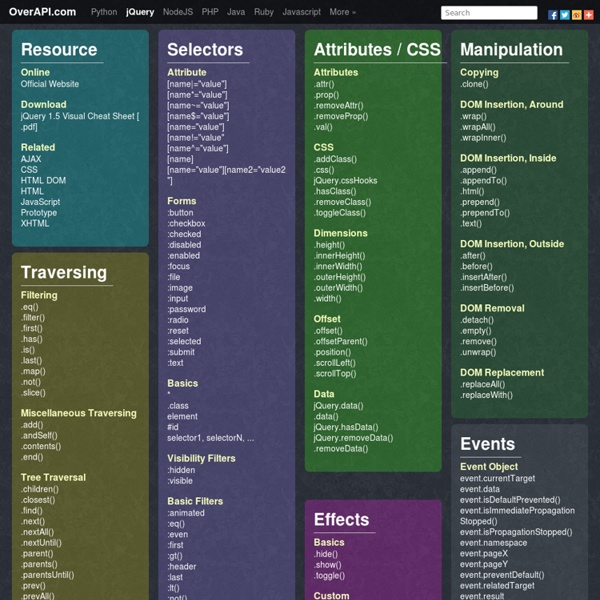
Task: Select the jQuery tab
Action: [x=140, y=12]
